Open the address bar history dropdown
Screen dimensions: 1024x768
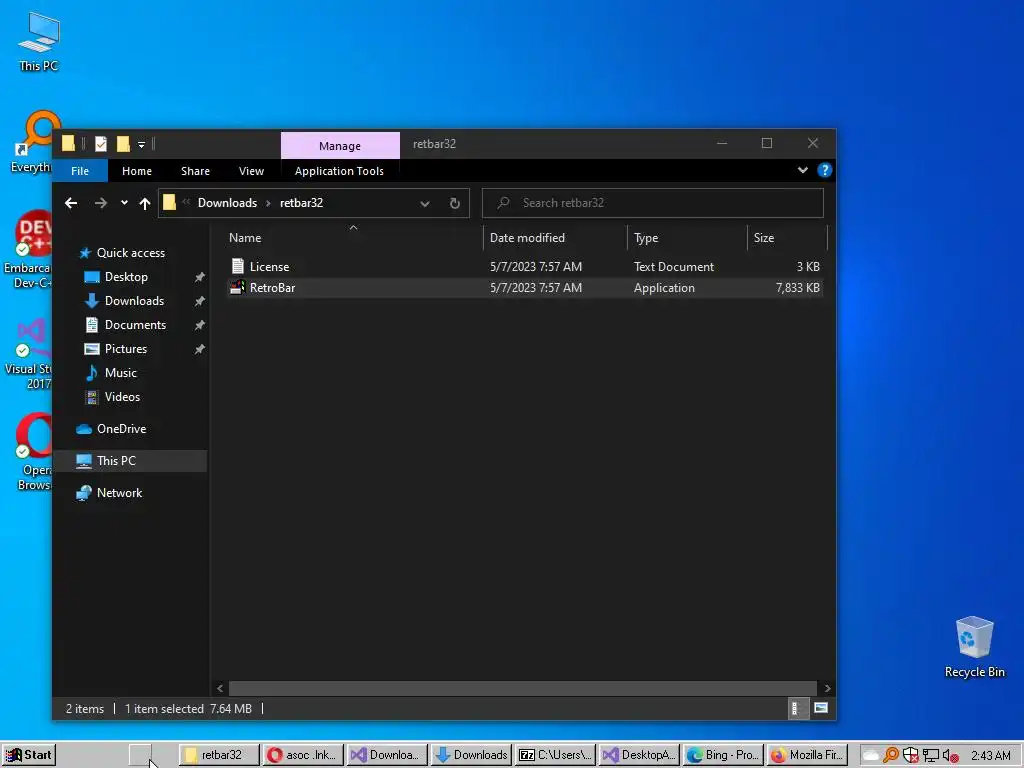click(x=424, y=204)
